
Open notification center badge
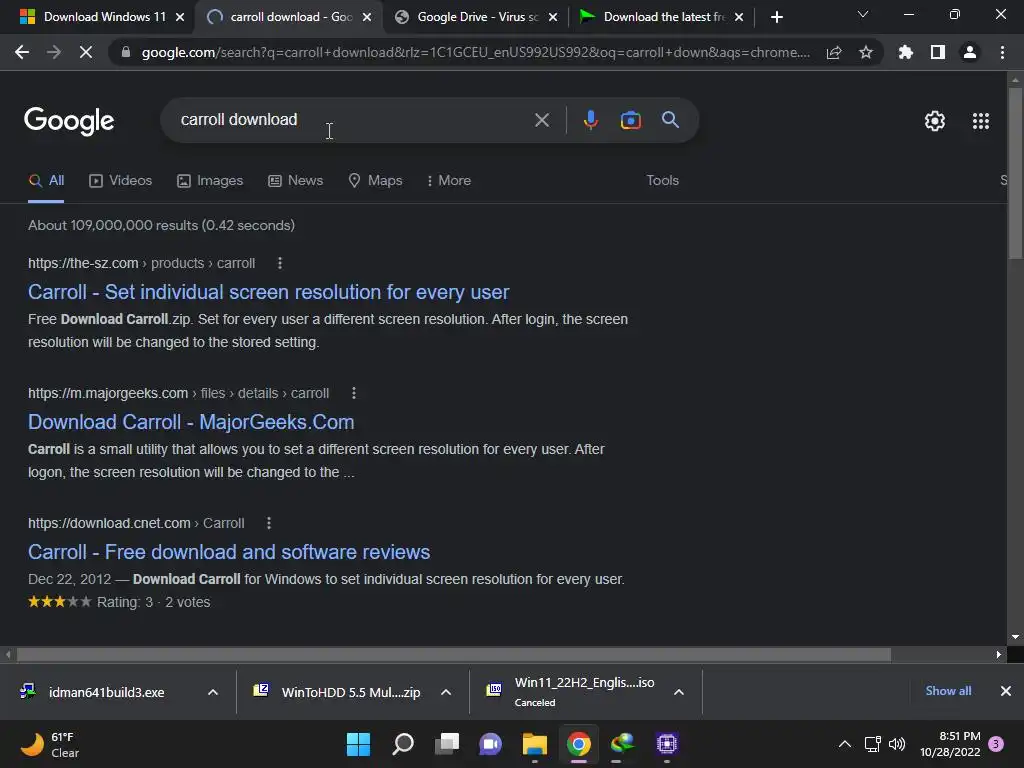click(996, 744)
